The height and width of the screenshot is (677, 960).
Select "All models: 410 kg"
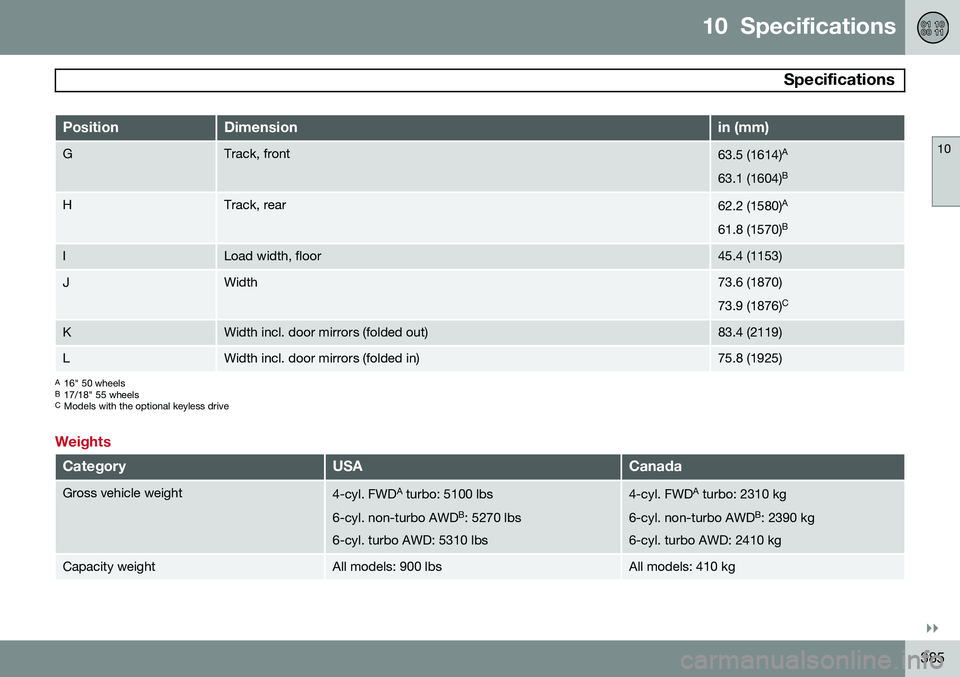[682, 567]
